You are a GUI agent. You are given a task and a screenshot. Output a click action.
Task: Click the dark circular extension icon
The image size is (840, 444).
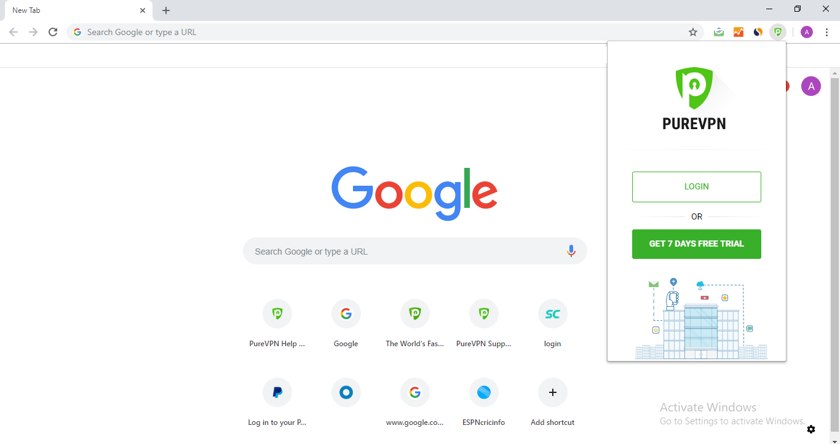[x=758, y=32]
